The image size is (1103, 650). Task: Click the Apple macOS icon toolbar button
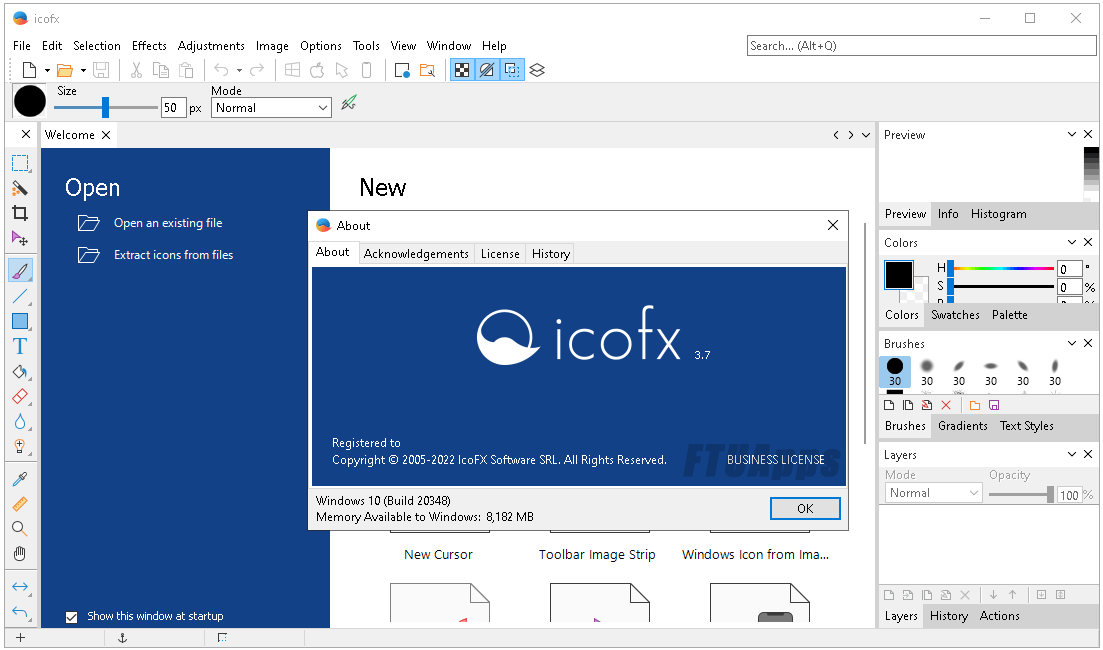(x=317, y=70)
